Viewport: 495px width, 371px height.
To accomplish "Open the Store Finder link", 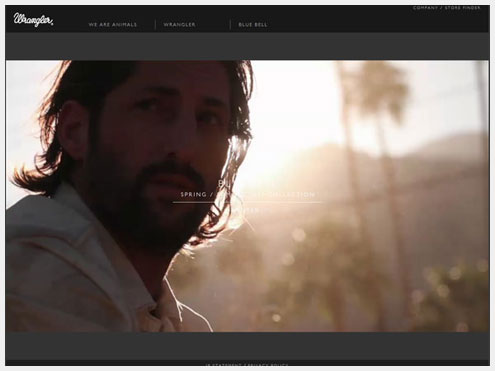I will [463, 8].
